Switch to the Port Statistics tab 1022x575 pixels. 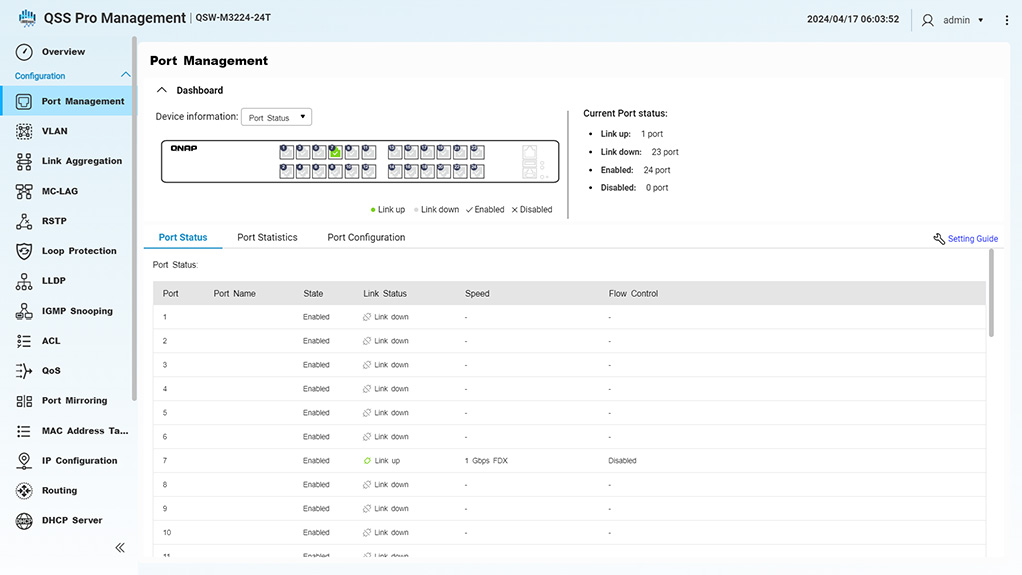pos(267,238)
